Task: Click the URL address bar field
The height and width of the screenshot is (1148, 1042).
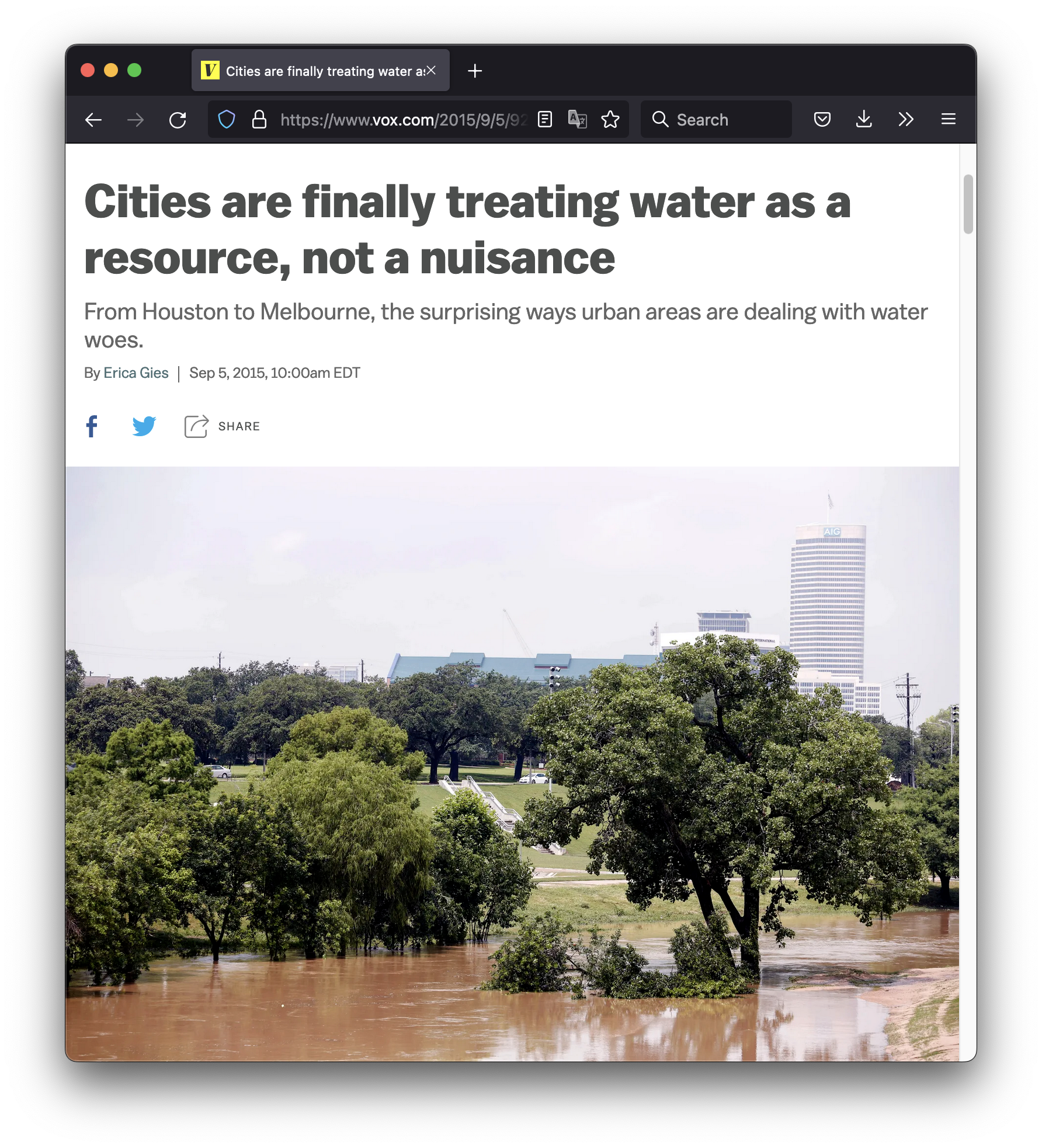Action: click(x=402, y=120)
